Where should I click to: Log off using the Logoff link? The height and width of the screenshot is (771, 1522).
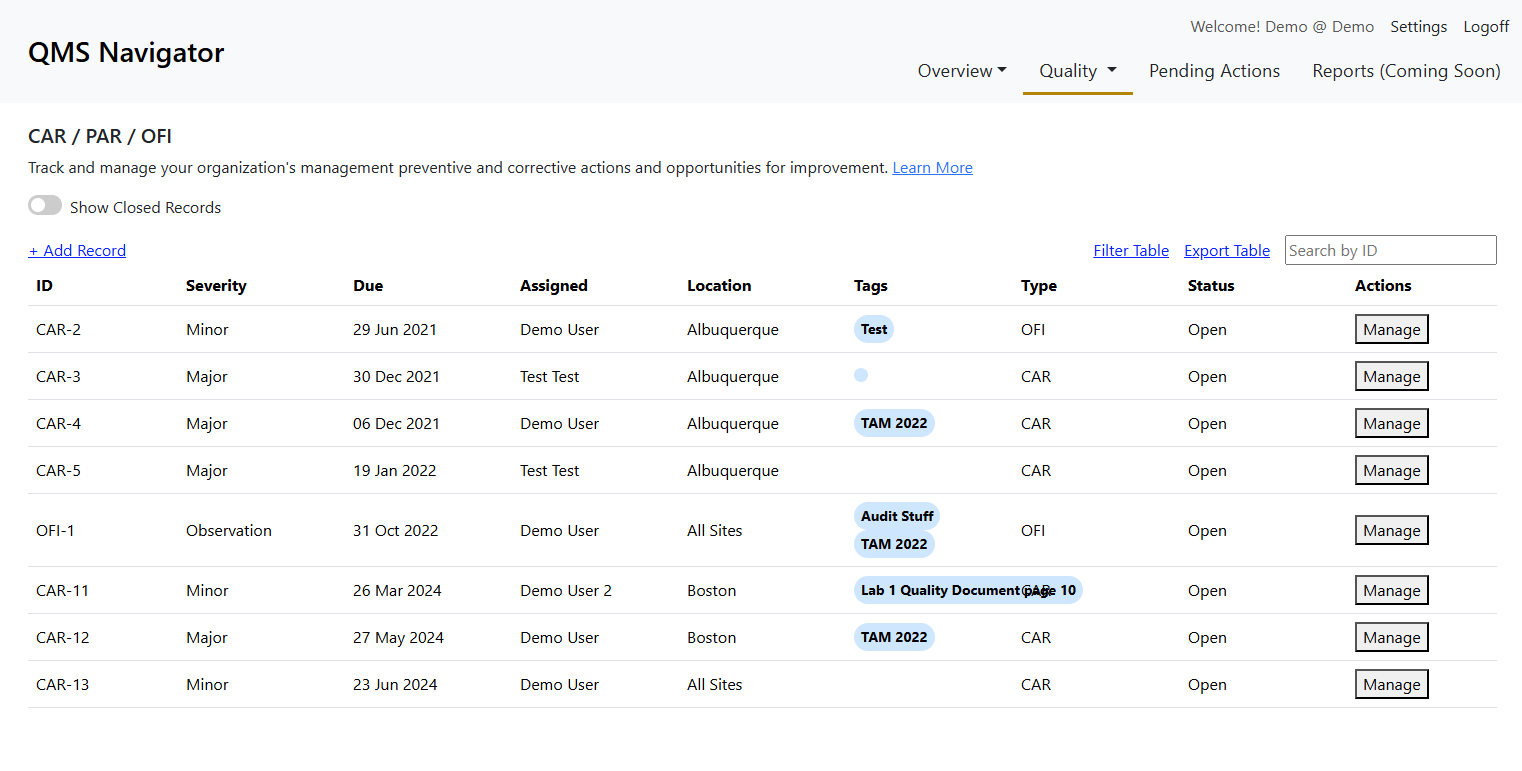point(1485,27)
